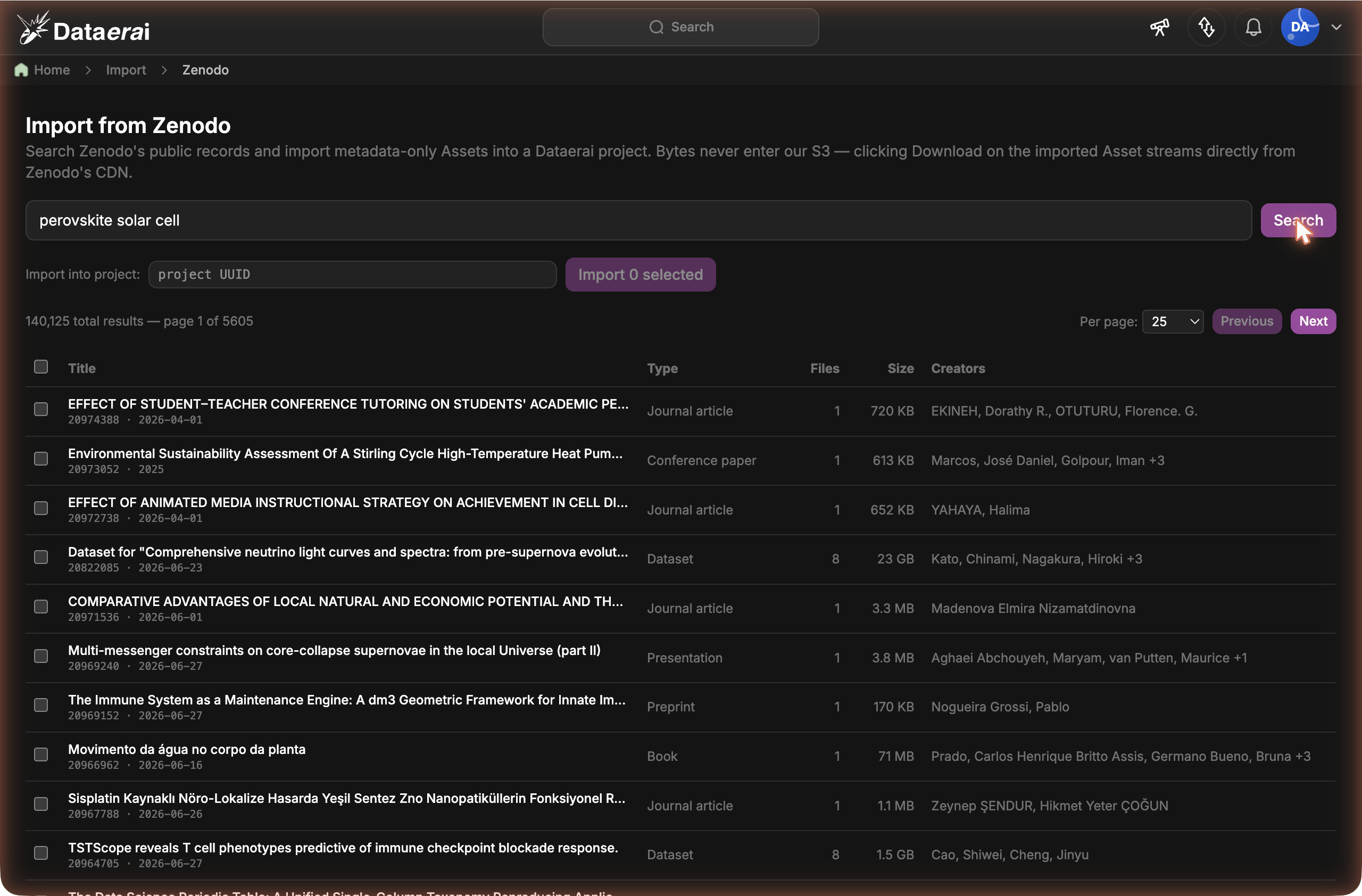1362x896 pixels.
Task: Click title 'EFFECT OF ANIMATED MEDIA INSTRUCTIONAL STRATEGY'
Action: coord(348,502)
